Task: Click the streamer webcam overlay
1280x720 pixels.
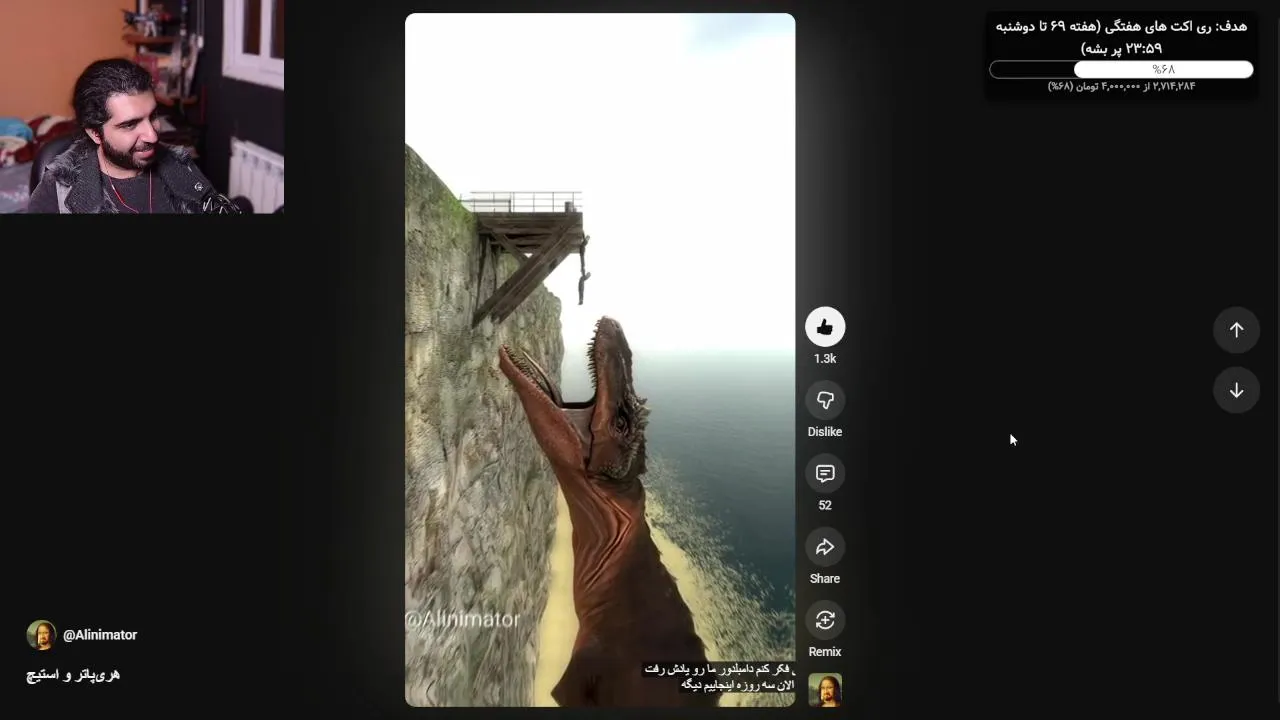Action: (x=142, y=106)
